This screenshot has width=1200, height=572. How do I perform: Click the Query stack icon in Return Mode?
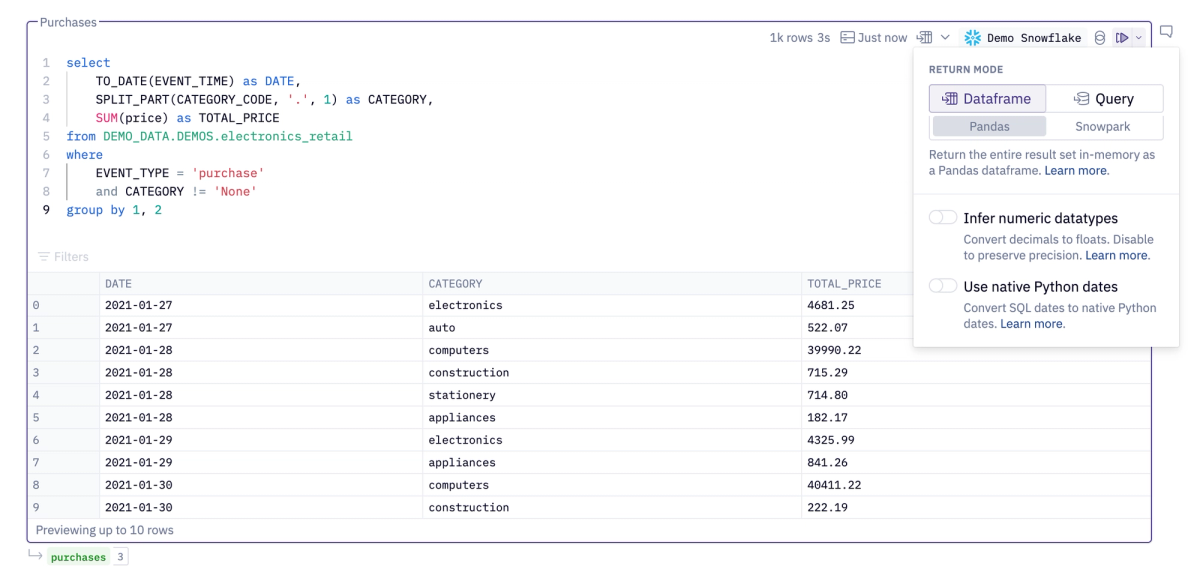click(1083, 99)
